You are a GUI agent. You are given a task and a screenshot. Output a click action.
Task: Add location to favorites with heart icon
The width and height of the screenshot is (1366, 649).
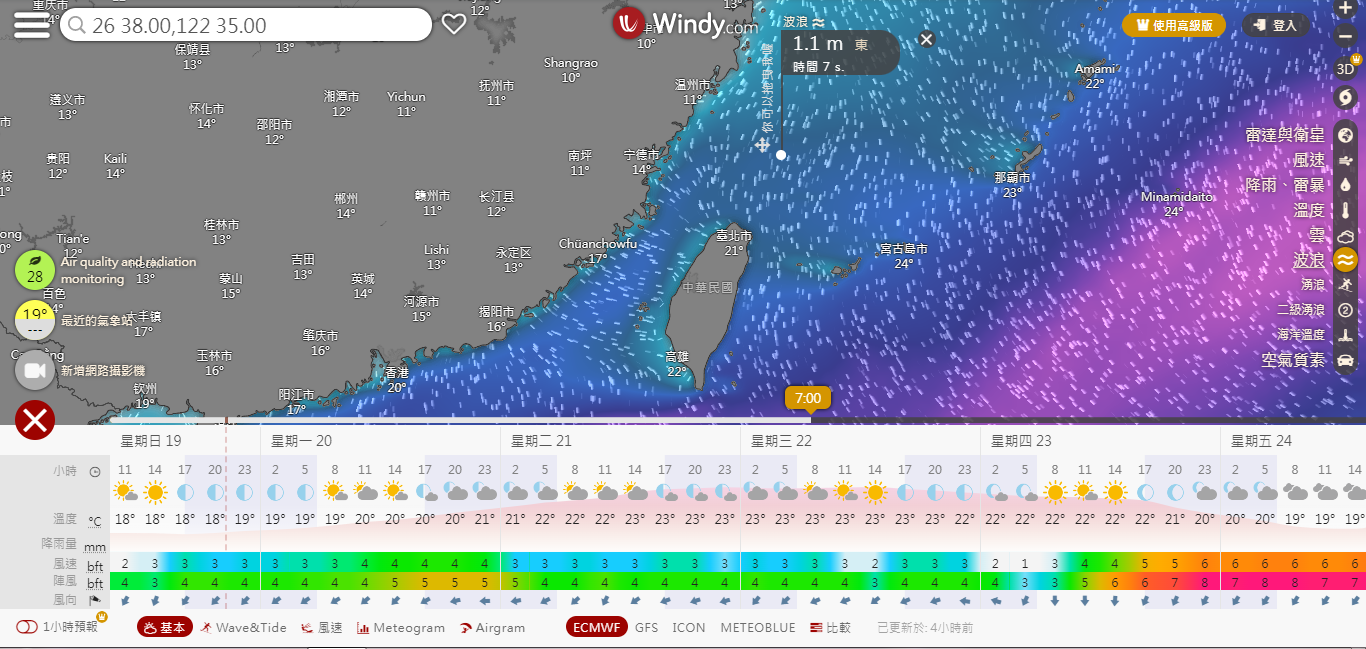point(454,25)
